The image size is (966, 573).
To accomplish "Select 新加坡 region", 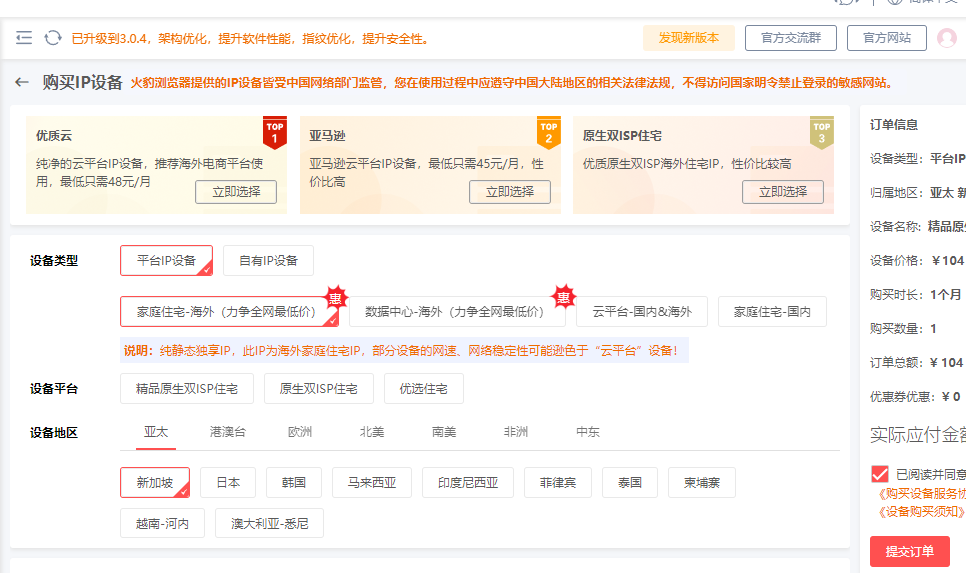I will (155, 482).
